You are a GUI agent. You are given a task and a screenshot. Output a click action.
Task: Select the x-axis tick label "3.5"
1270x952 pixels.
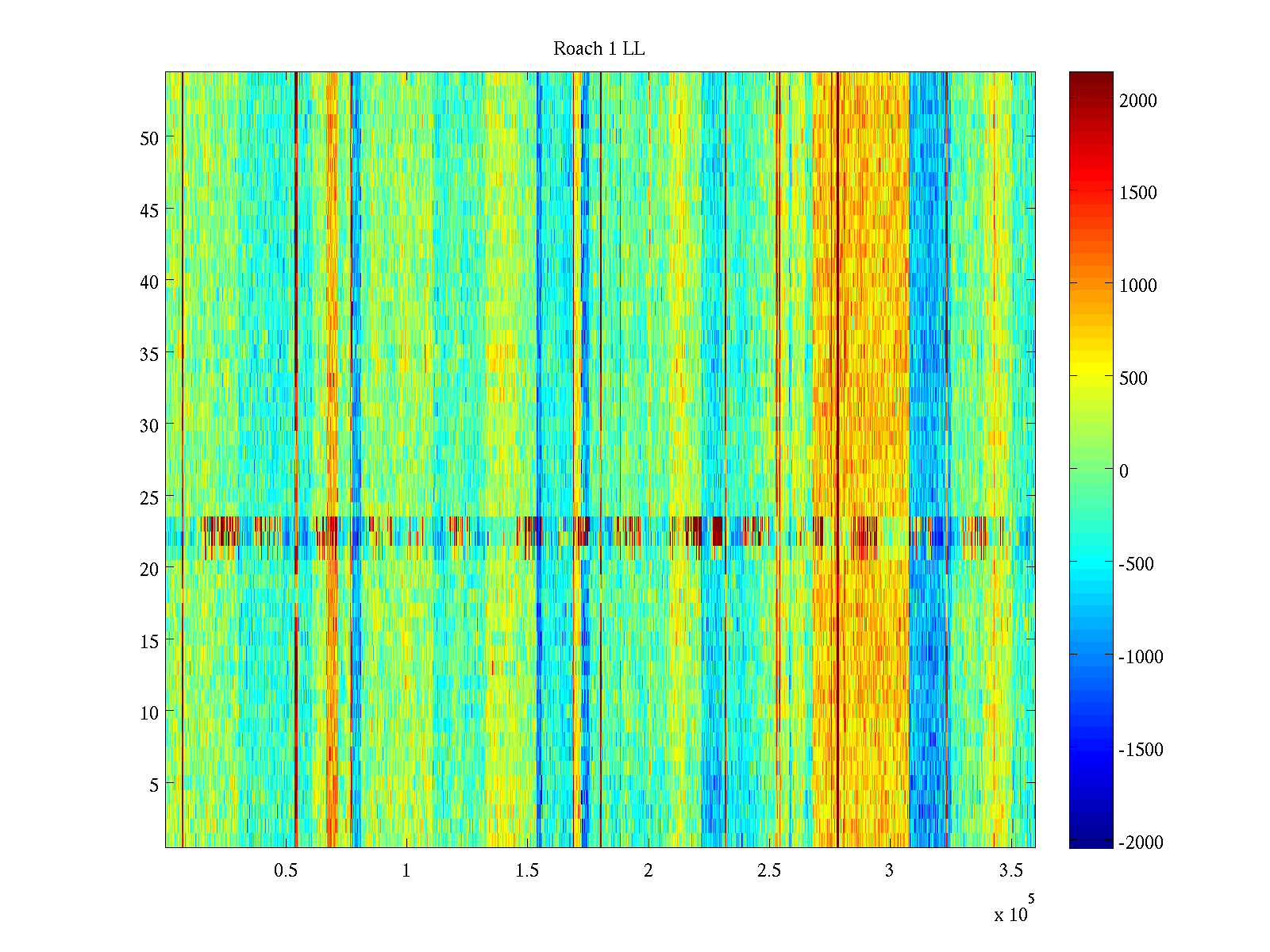point(1010,871)
